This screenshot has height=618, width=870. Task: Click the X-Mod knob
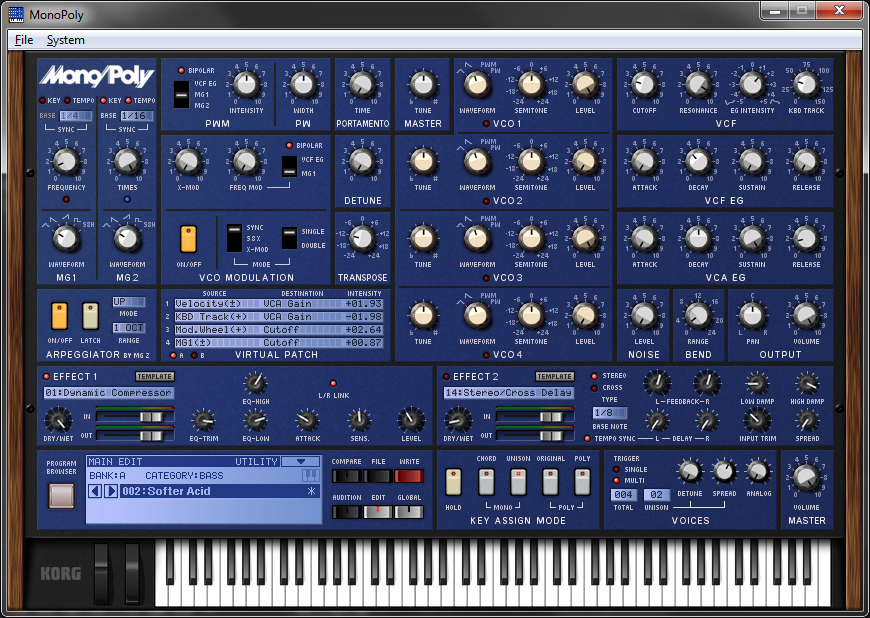coord(188,162)
